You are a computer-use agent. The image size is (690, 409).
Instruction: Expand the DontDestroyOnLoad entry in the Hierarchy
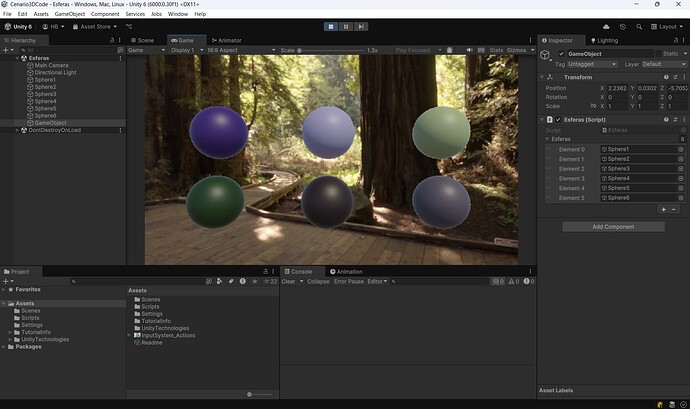[x=18, y=130]
